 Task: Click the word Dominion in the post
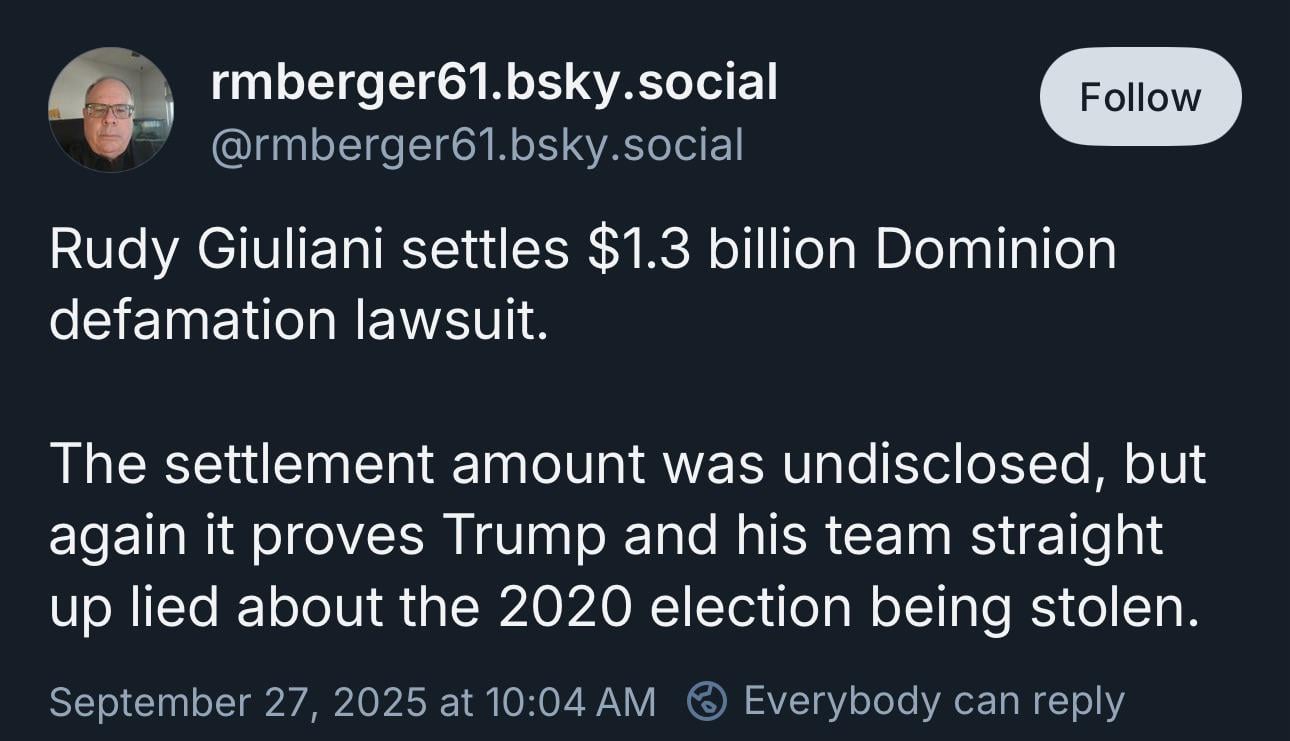(x=997, y=249)
